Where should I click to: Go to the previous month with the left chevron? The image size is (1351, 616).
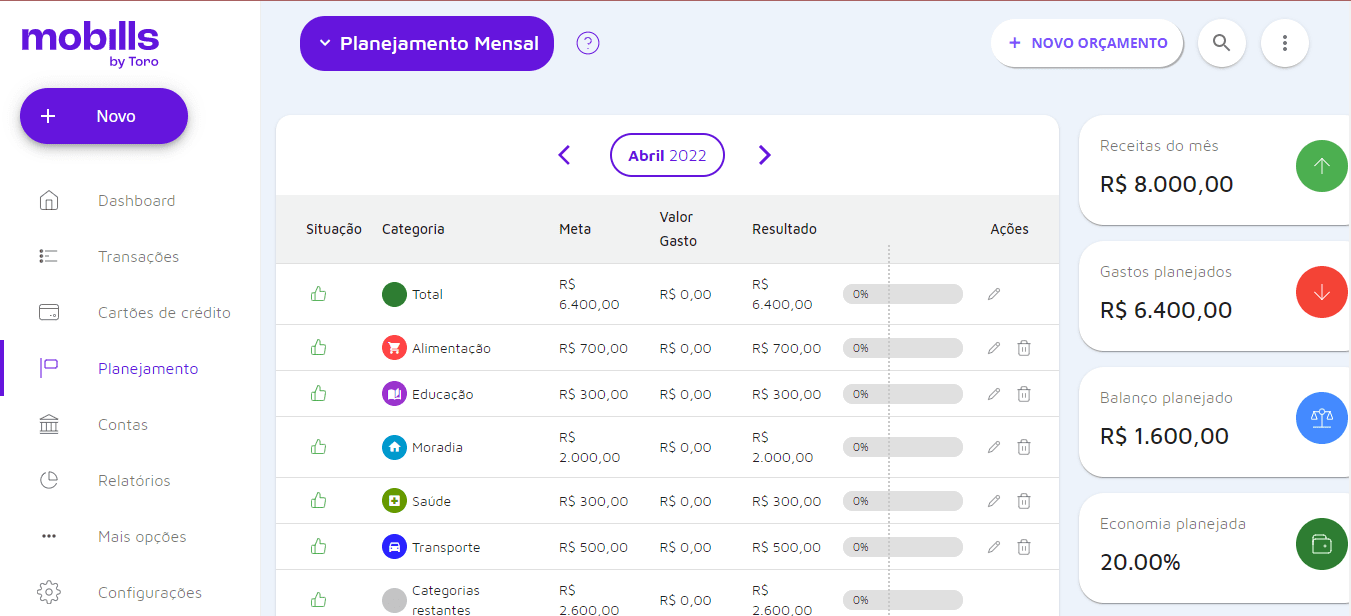coord(564,155)
